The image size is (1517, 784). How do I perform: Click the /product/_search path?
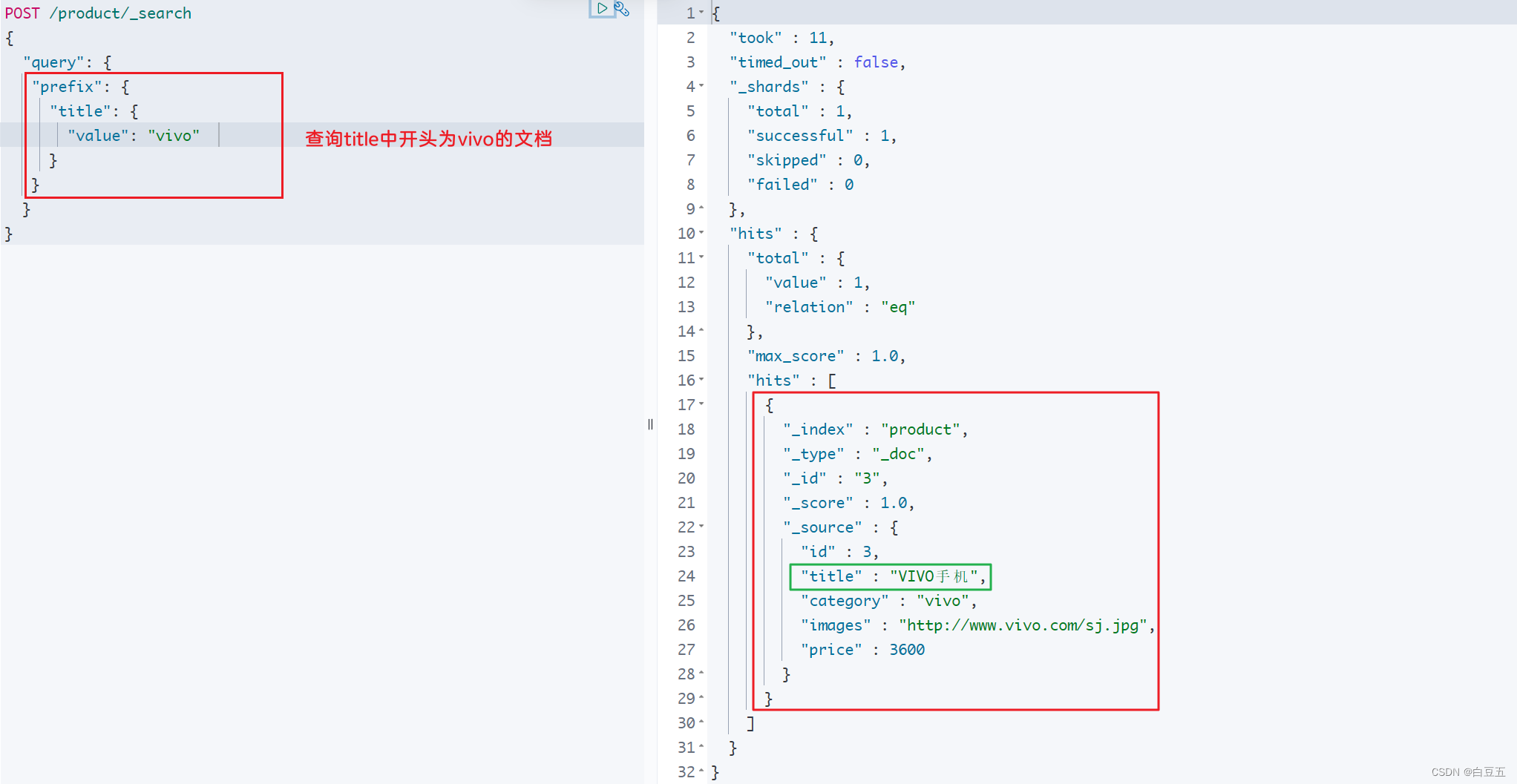pyautogui.click(x=120, y=13)
